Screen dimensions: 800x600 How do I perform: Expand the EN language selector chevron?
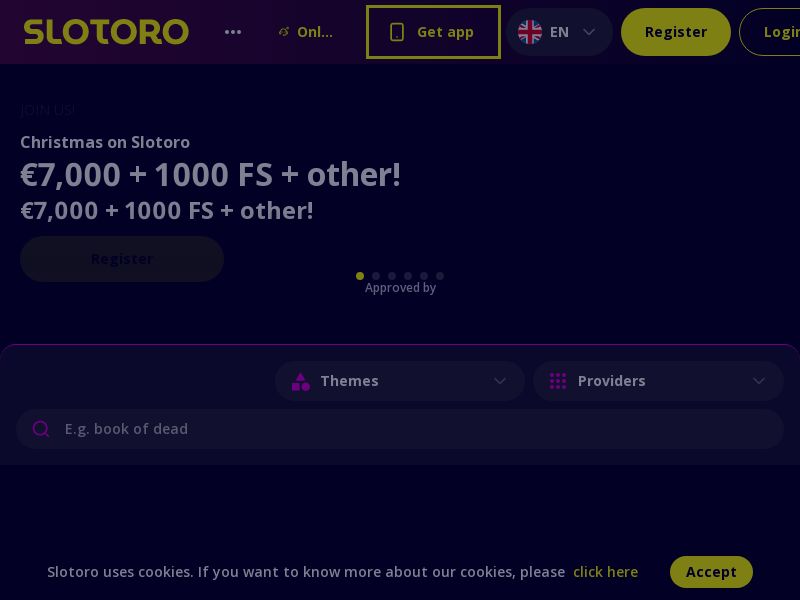589,32
